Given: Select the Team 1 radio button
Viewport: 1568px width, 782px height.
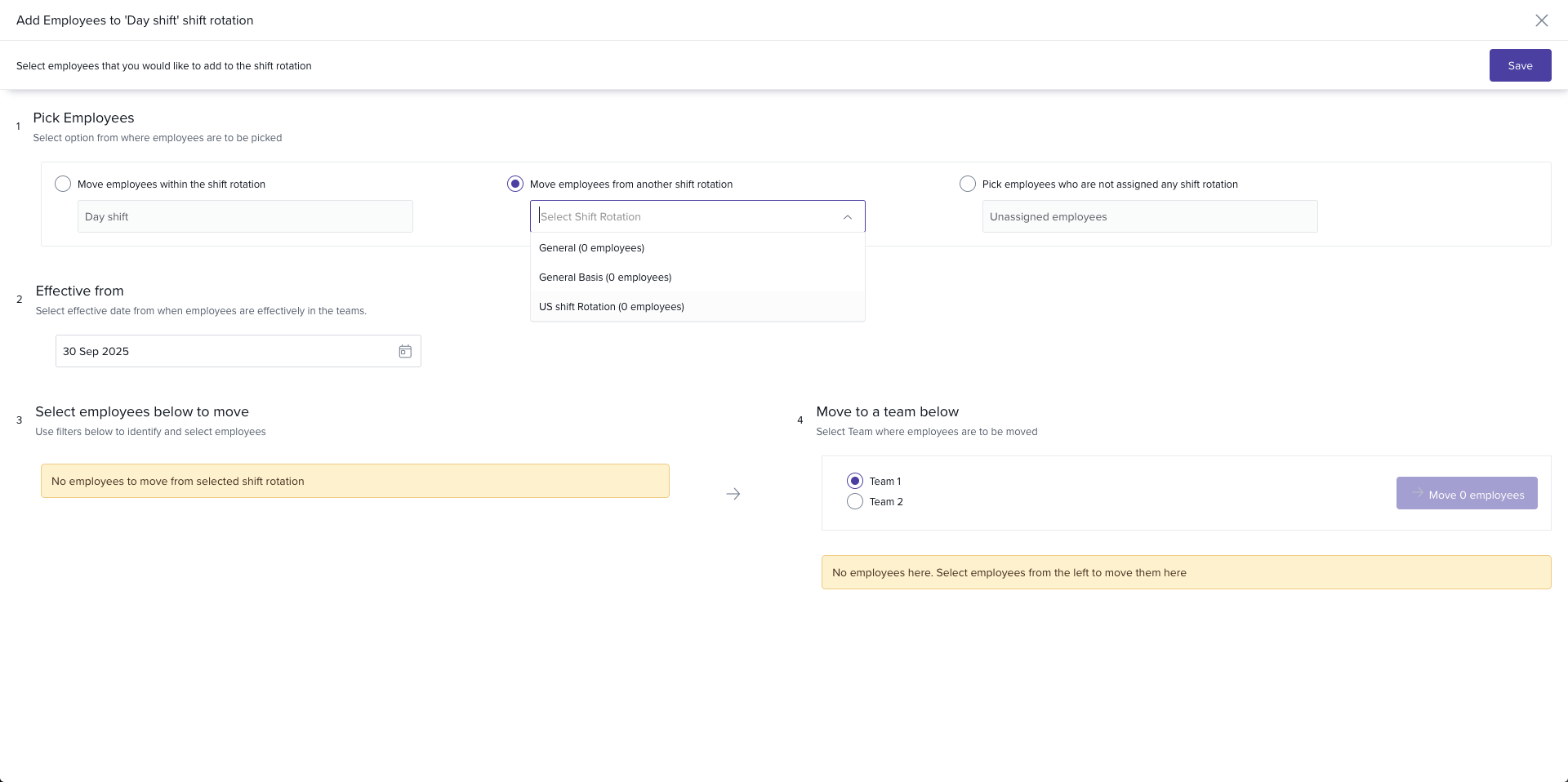Looking at the screenshot, I should [x=855, y=481].
